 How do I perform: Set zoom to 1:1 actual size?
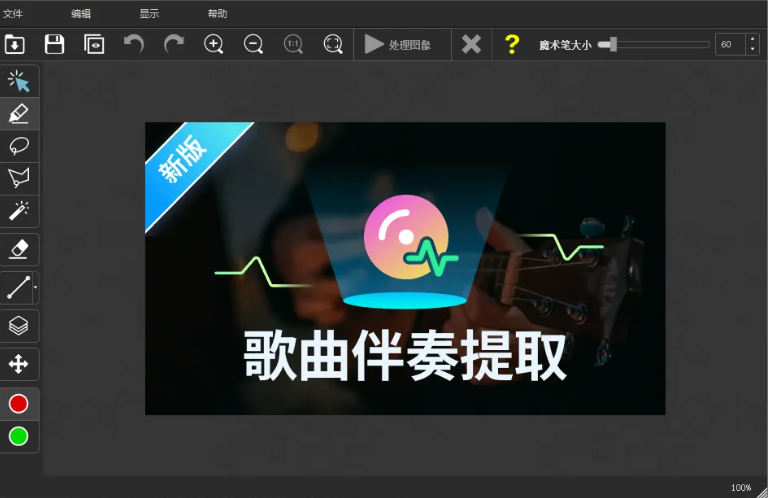(x=293, y=45)
